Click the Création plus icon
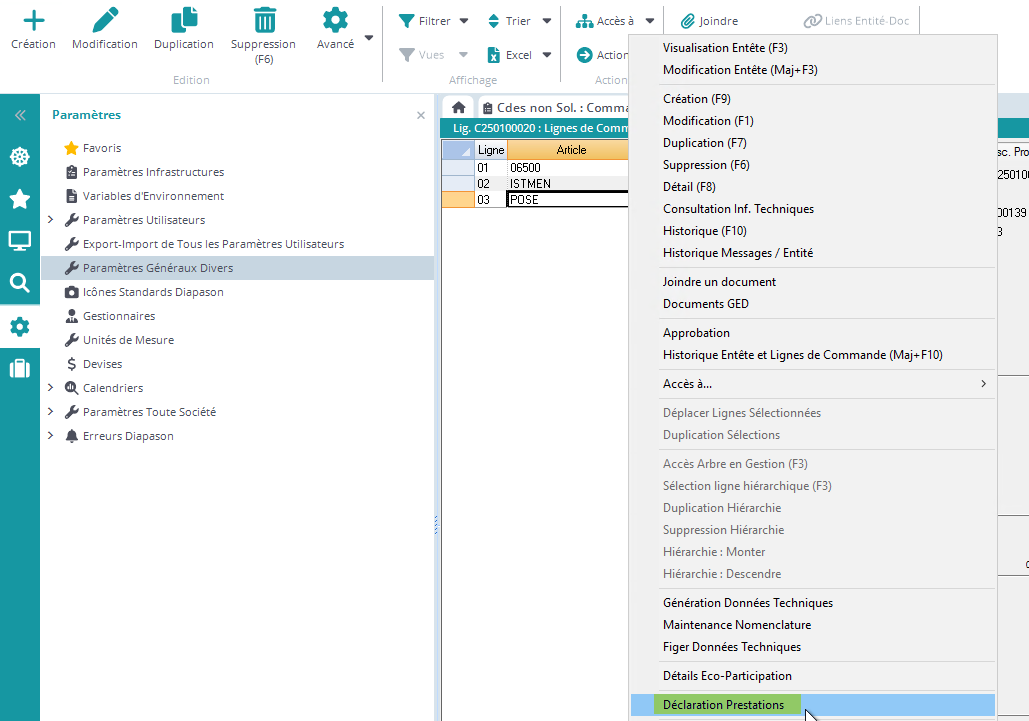The width and height of the screenshot is (1029, 721). pos(33,20)
